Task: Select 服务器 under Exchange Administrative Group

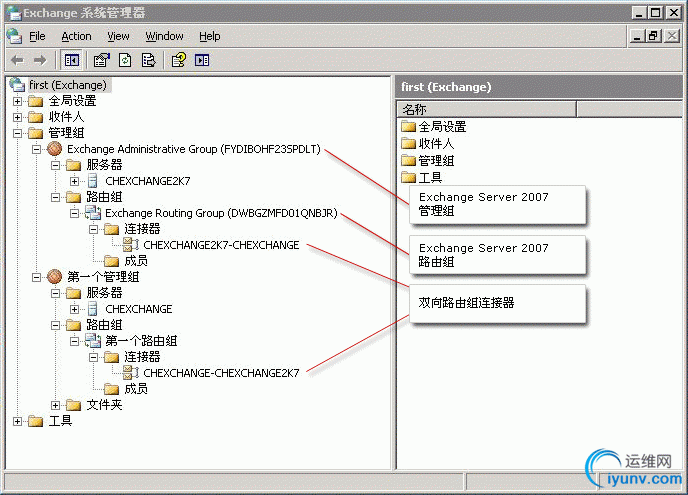Action: point(104,165)
